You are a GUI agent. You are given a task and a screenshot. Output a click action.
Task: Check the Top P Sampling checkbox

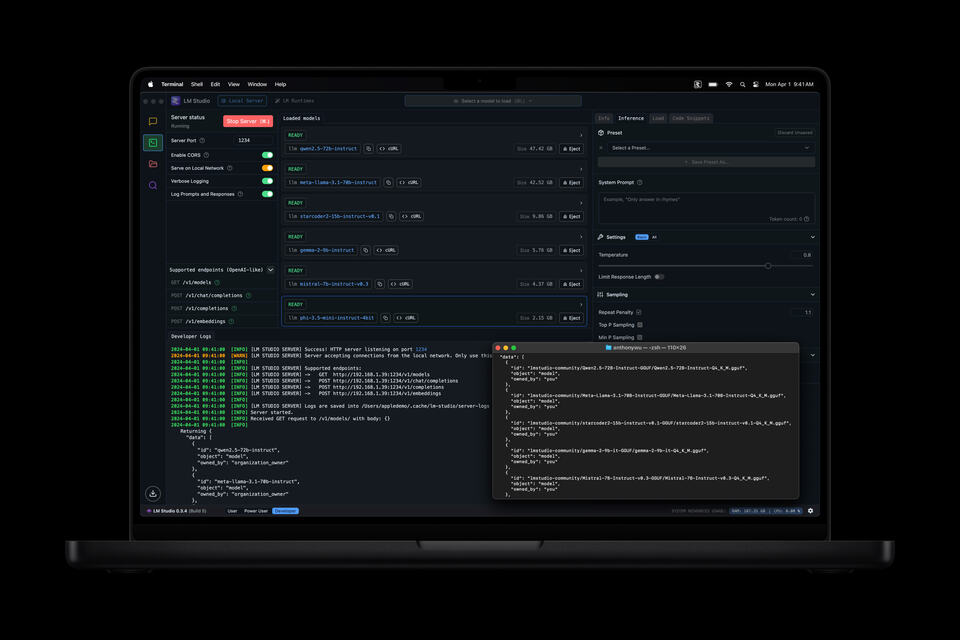click(640, 325)
